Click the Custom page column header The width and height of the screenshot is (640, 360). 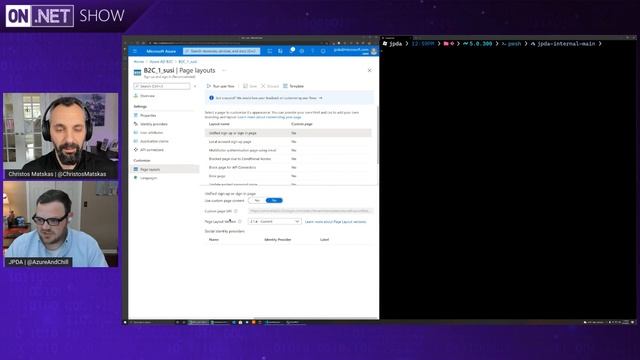pos(302,124)
